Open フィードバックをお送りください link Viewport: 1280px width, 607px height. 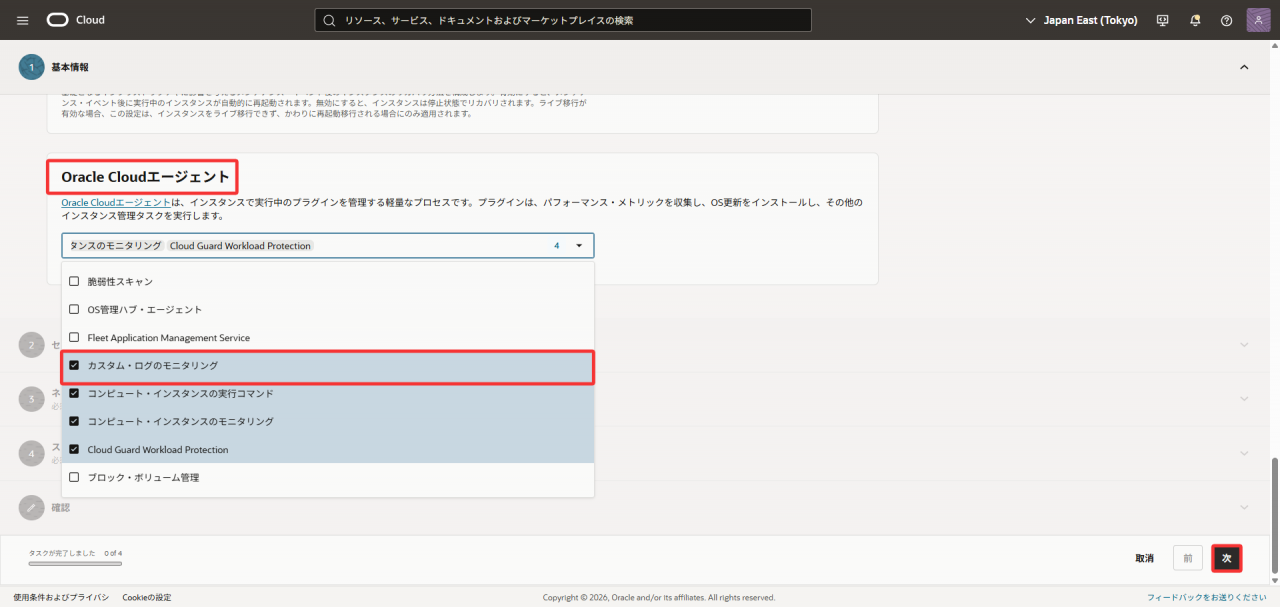coord(1207,597)
